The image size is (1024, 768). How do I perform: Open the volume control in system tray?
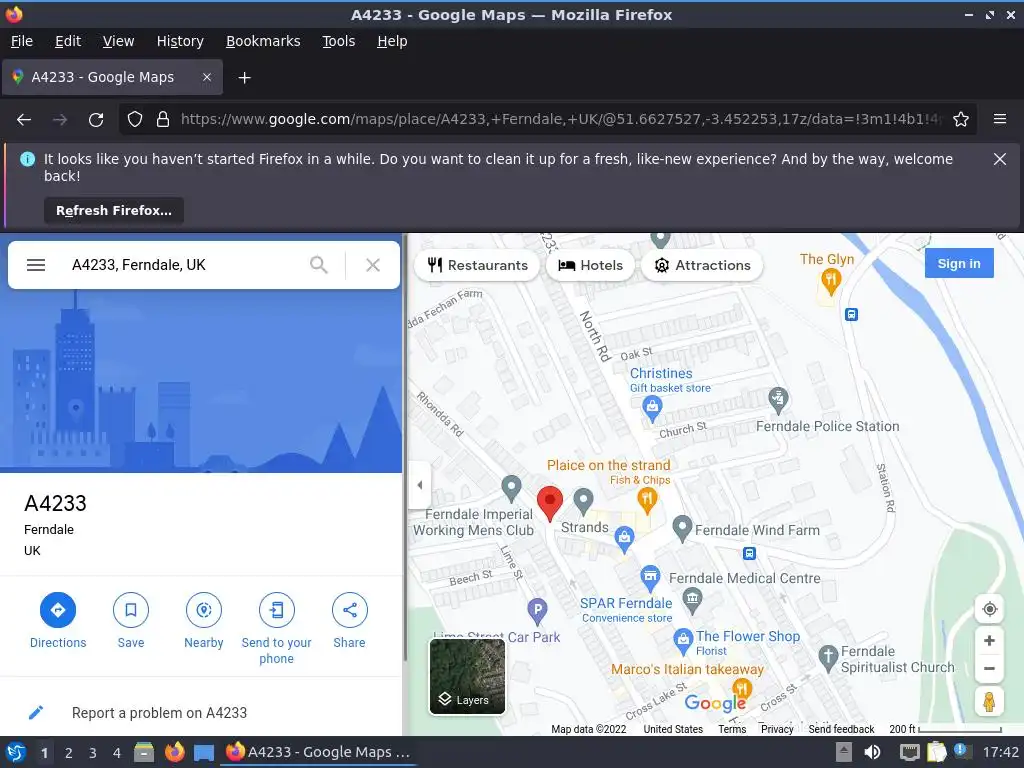point(872,752)
